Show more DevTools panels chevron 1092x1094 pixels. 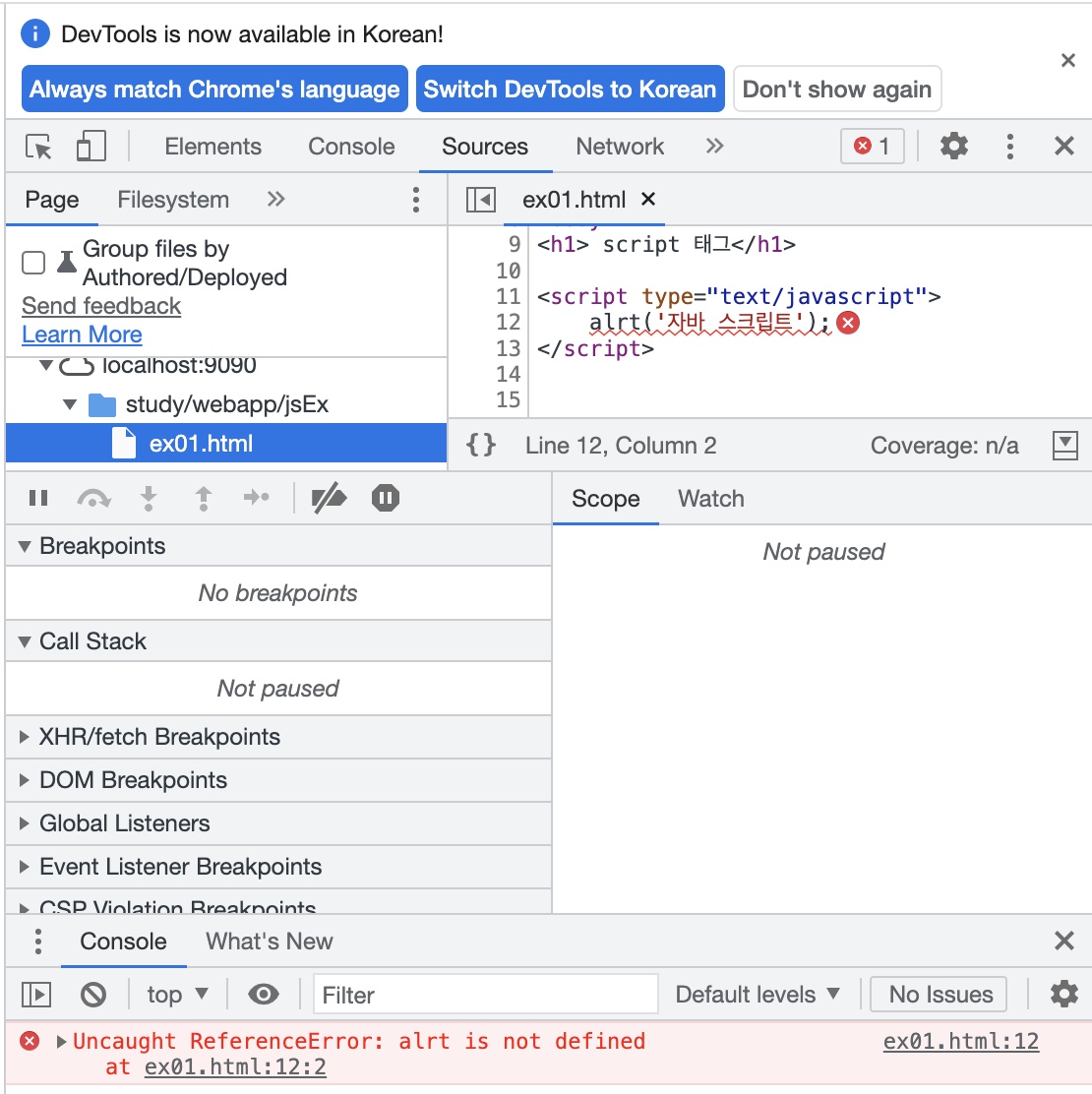click(x=714, y=146)
